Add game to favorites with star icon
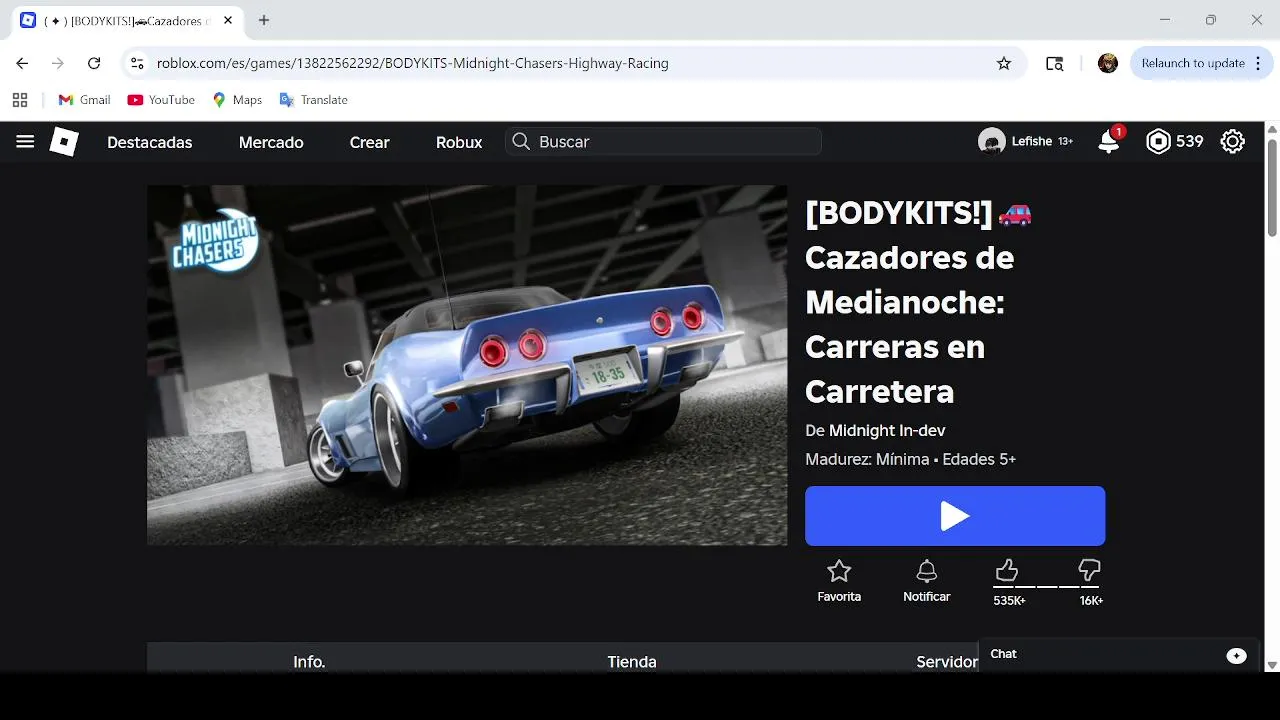Screen dimensions: 1280x720 click(x=839, y=571)
